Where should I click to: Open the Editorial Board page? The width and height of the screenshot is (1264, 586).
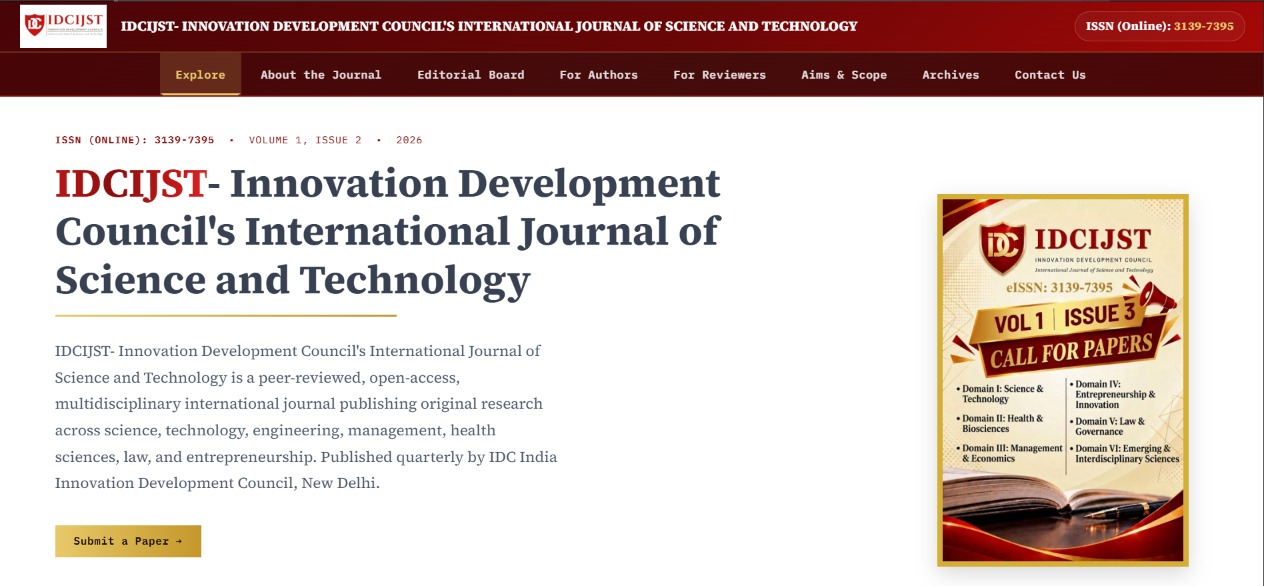click(471, 75)
